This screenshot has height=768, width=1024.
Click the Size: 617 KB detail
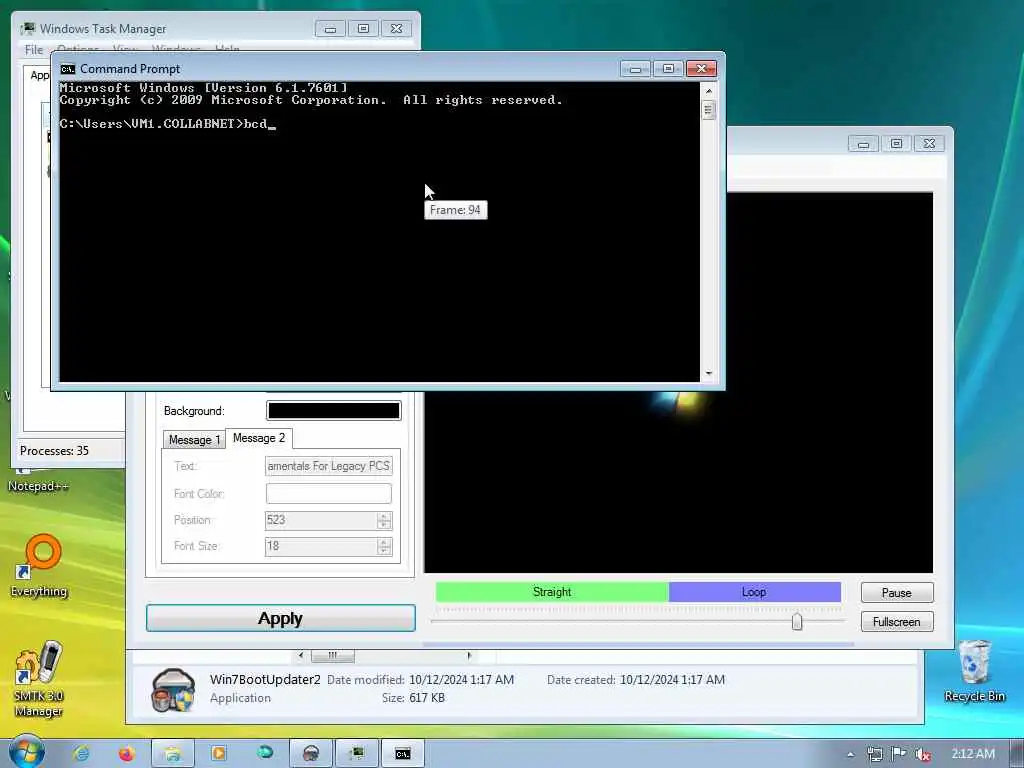[413, 697]
